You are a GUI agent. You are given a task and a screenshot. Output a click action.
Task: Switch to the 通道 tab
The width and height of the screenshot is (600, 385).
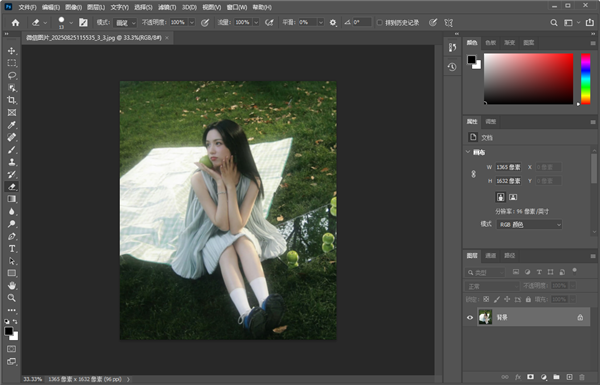pyautogui.click(x=491, y=256)
